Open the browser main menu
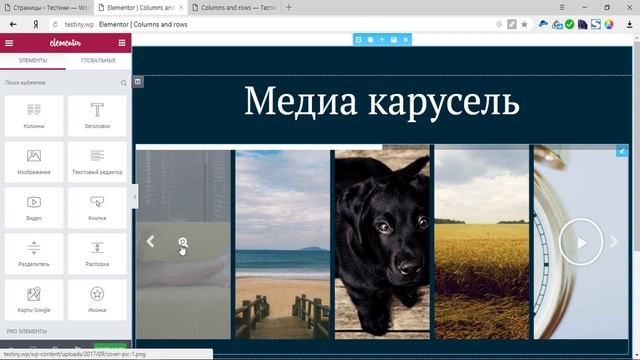 (562, 7)
